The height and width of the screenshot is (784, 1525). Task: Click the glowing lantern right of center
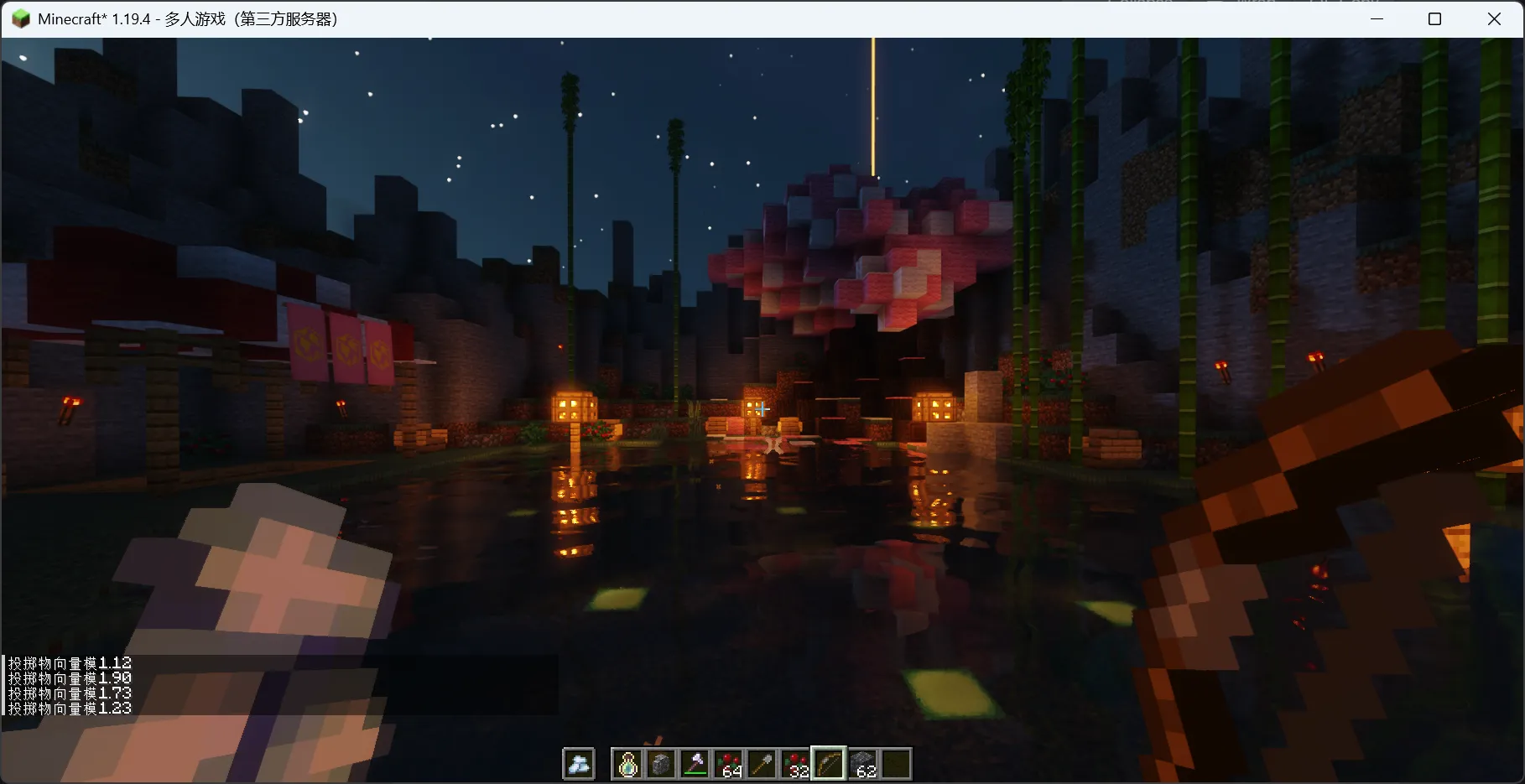(934, 408)
